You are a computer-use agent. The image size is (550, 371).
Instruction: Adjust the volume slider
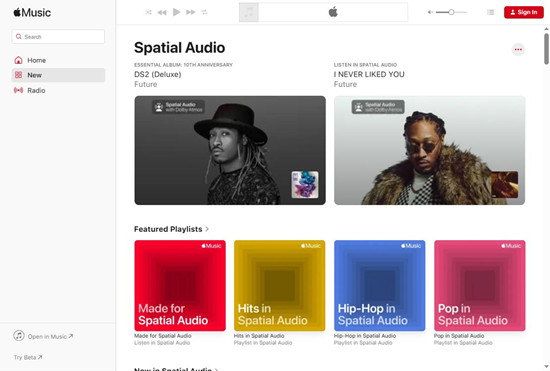coord(451,12)
